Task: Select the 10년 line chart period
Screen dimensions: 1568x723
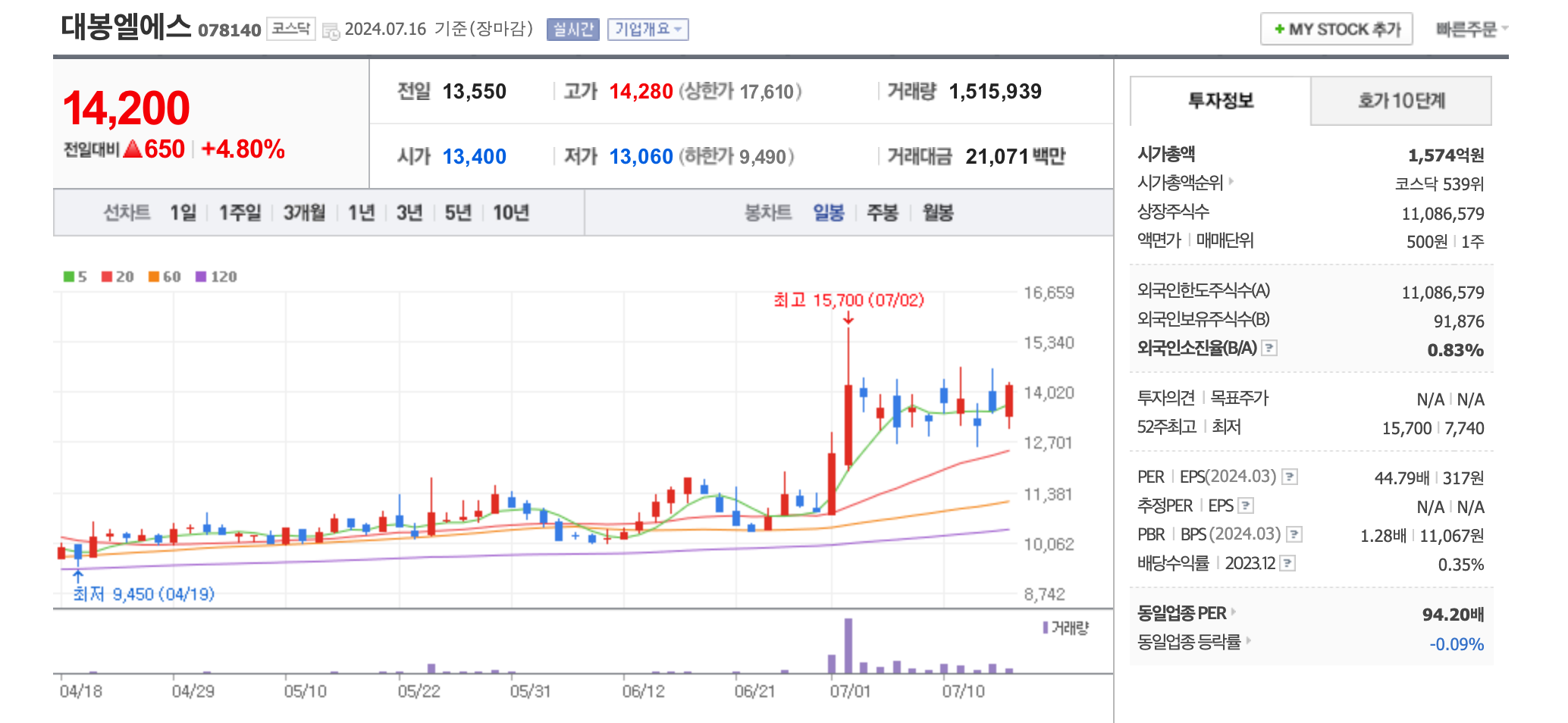Action: [x=511, y=213]
